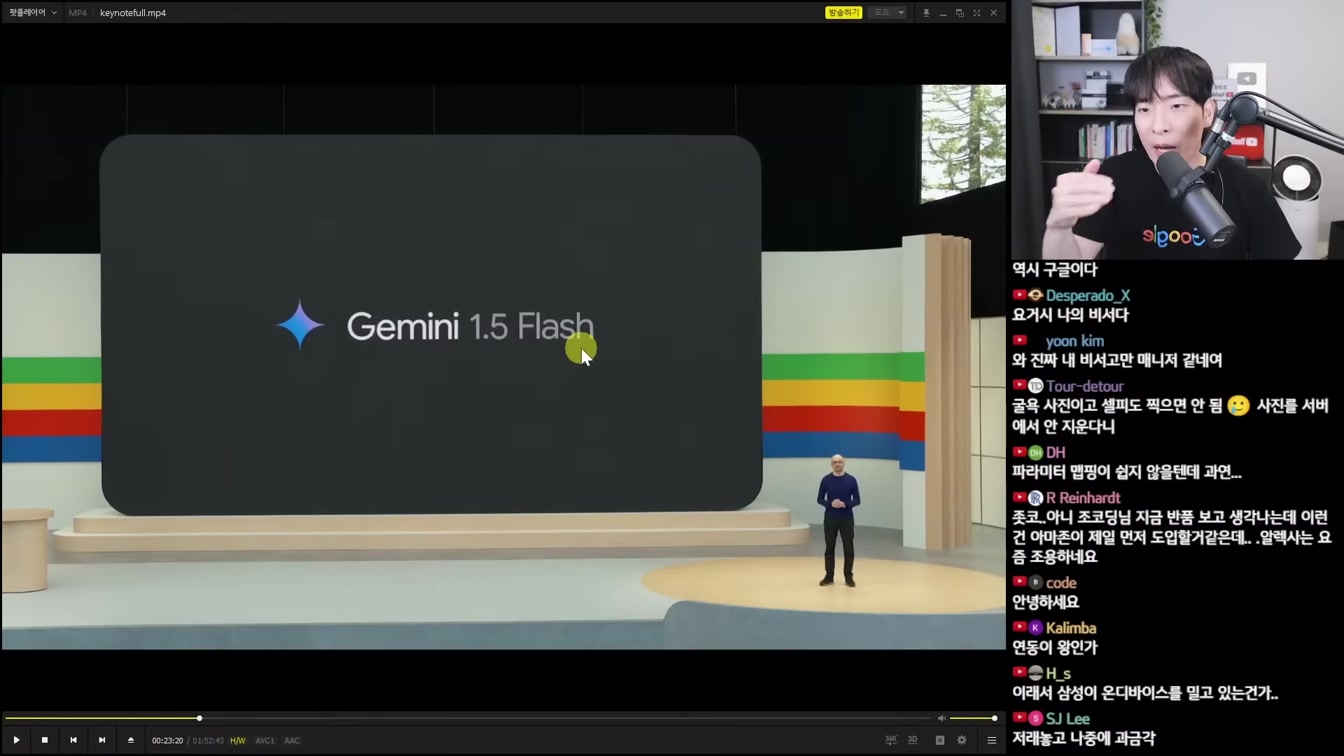
Task: Click the MP4 format label
Action: pyautogui.click(x=78, y=13)
